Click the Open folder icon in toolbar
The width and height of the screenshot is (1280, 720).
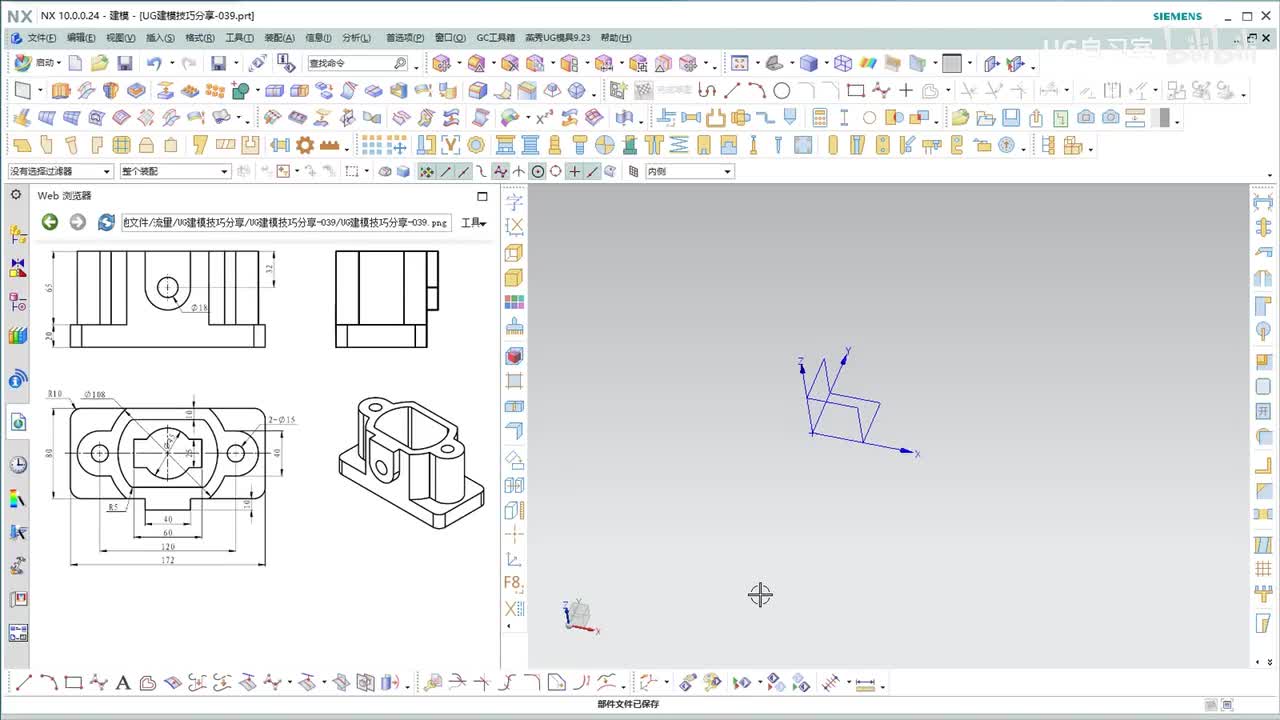(x=99, y=63)
